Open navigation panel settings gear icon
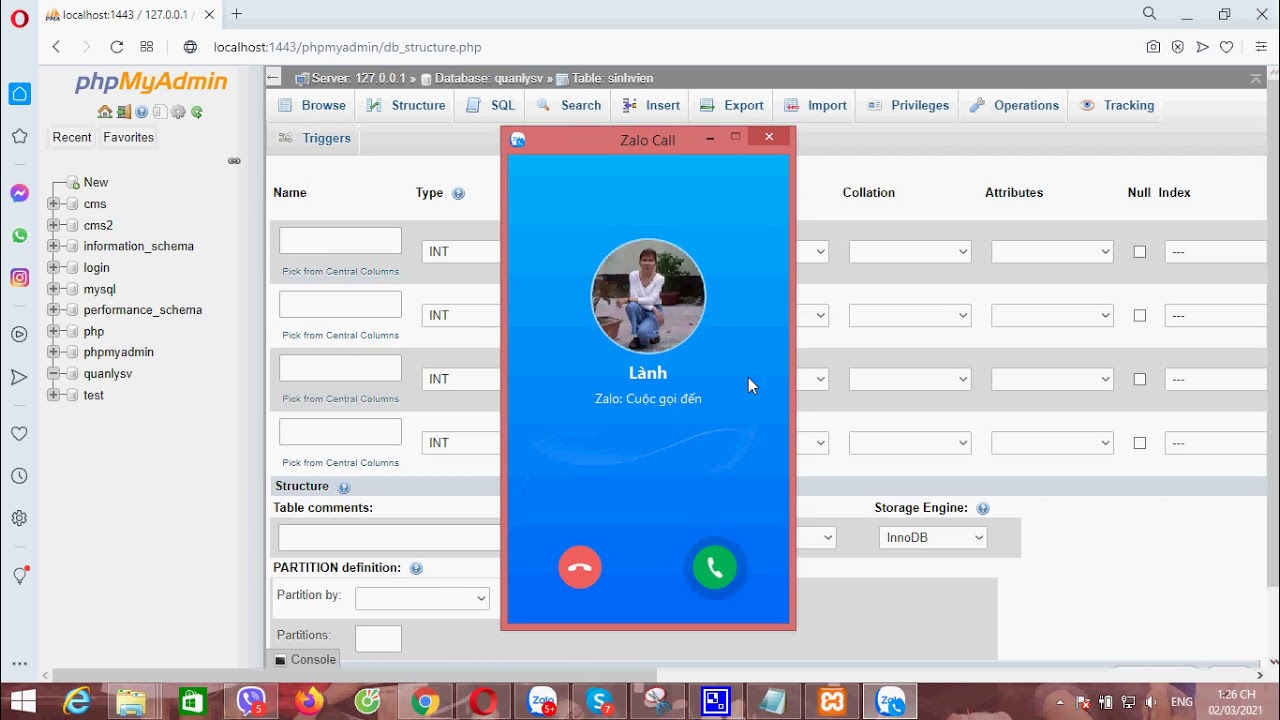 point(178,112)
